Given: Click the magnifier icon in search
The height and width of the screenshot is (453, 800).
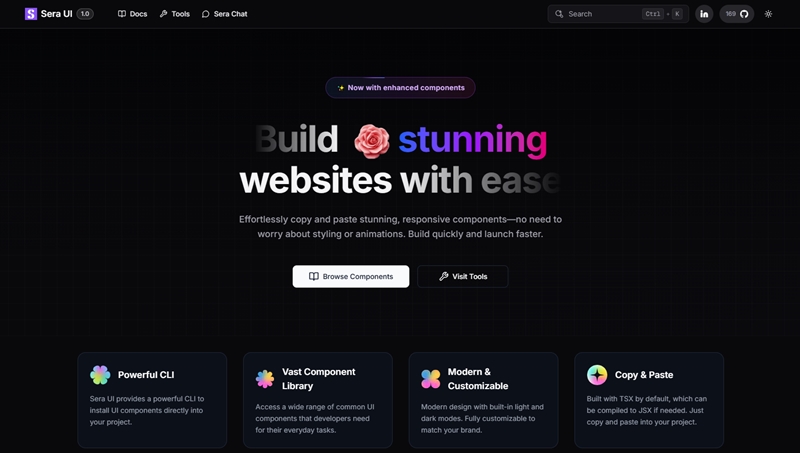Looking at the screenshot, I should [x=559, y=14].
